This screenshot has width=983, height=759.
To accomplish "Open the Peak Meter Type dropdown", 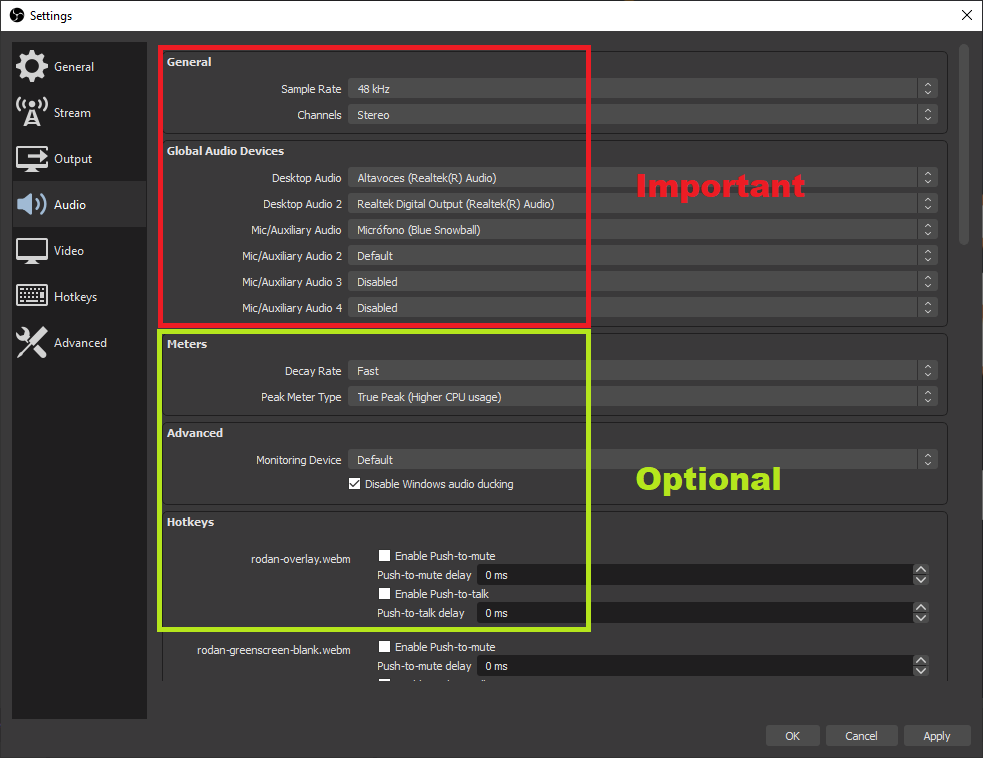I will [642, 397].
